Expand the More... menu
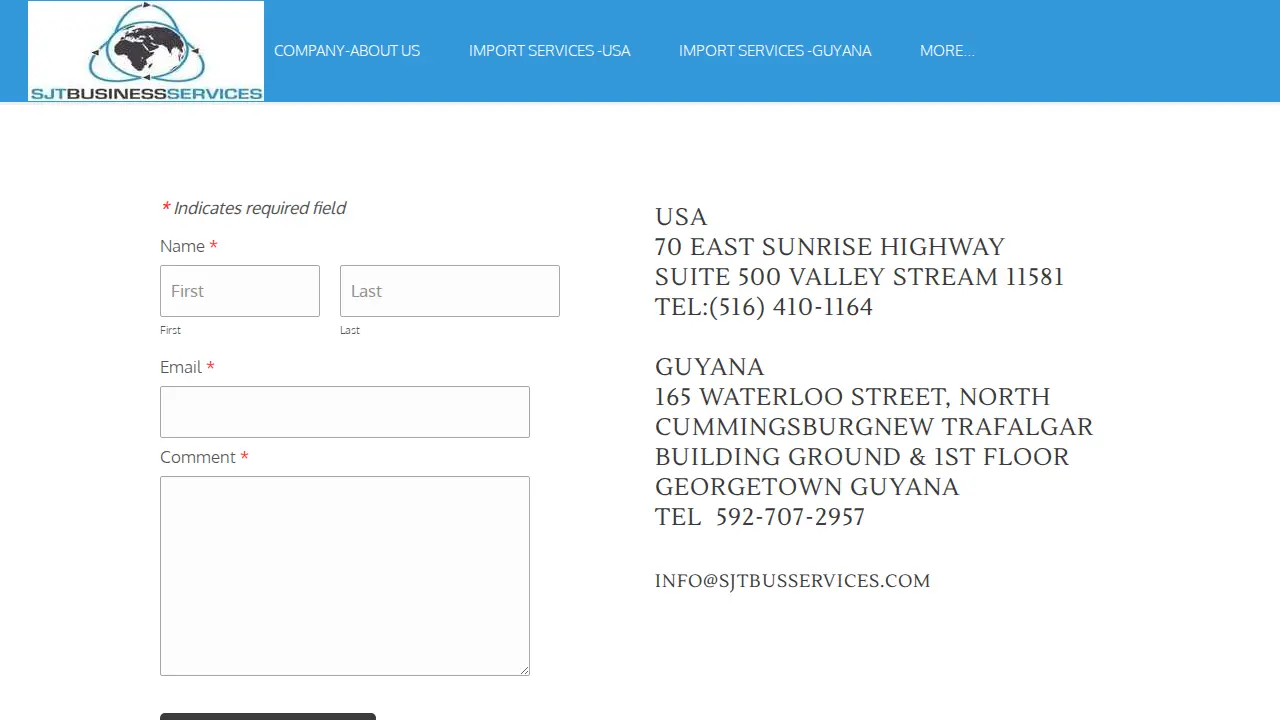 pos(947,51)
